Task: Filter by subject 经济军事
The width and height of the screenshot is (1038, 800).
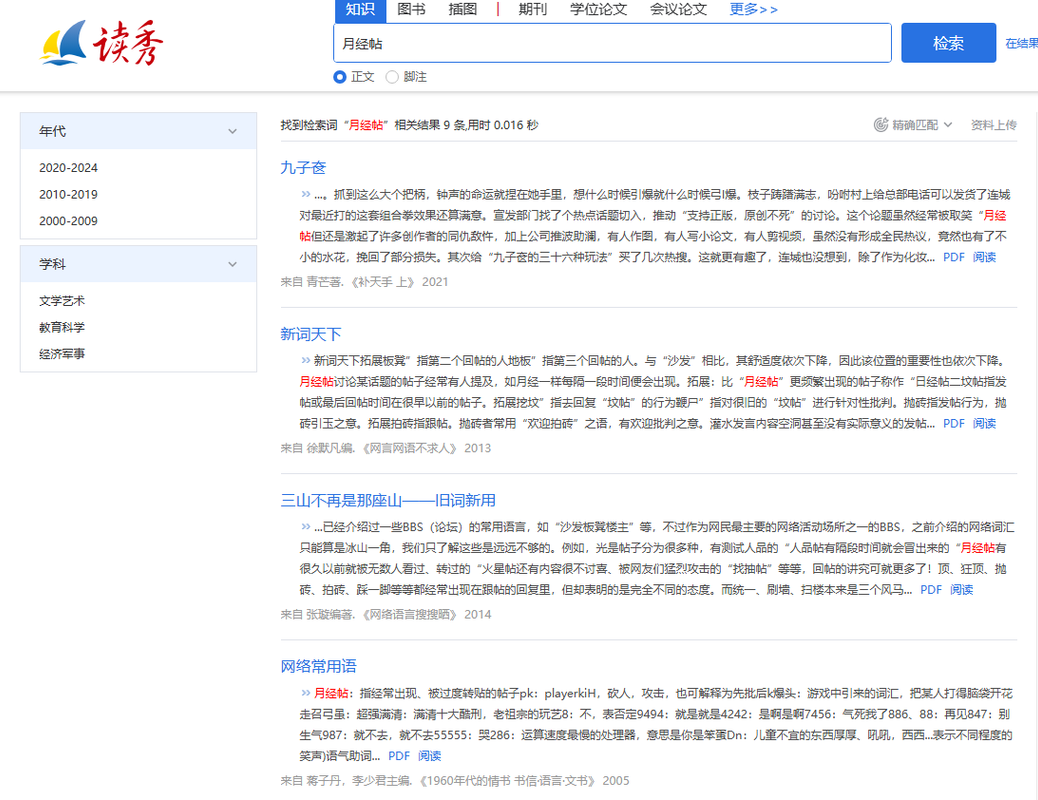Action: click(x=62, y=354)
